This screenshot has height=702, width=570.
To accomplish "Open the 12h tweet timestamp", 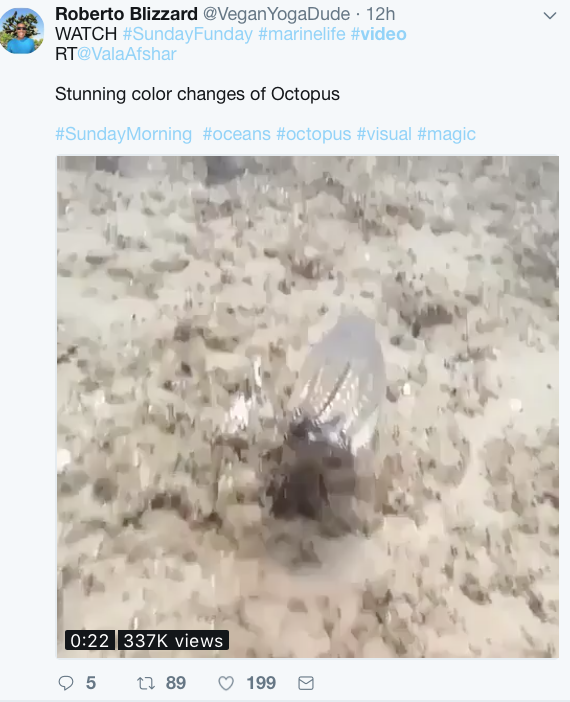I will coord(381,14).
